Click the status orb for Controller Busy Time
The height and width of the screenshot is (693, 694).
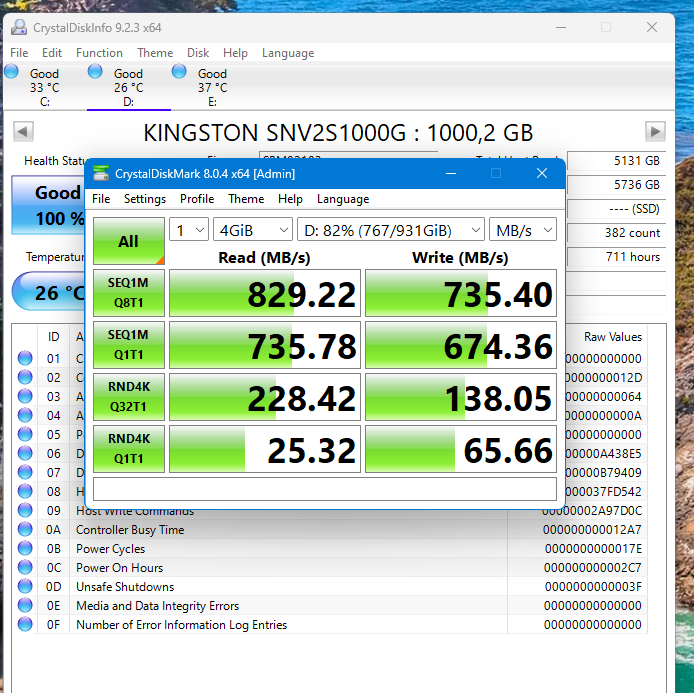click(x=25, y=529)
